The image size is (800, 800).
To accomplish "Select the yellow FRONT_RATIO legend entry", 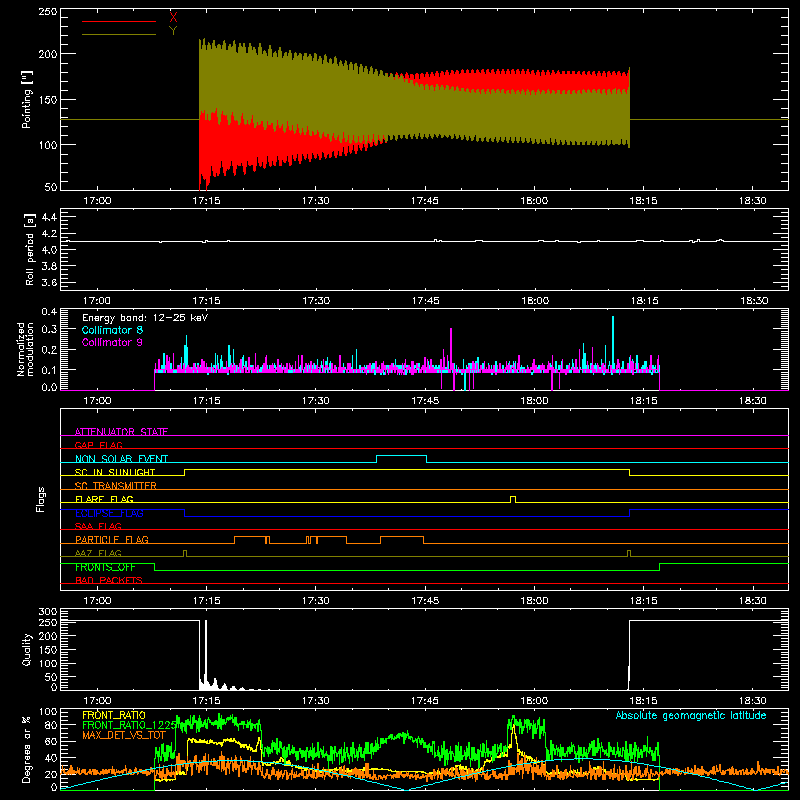I will click(114, 715).
